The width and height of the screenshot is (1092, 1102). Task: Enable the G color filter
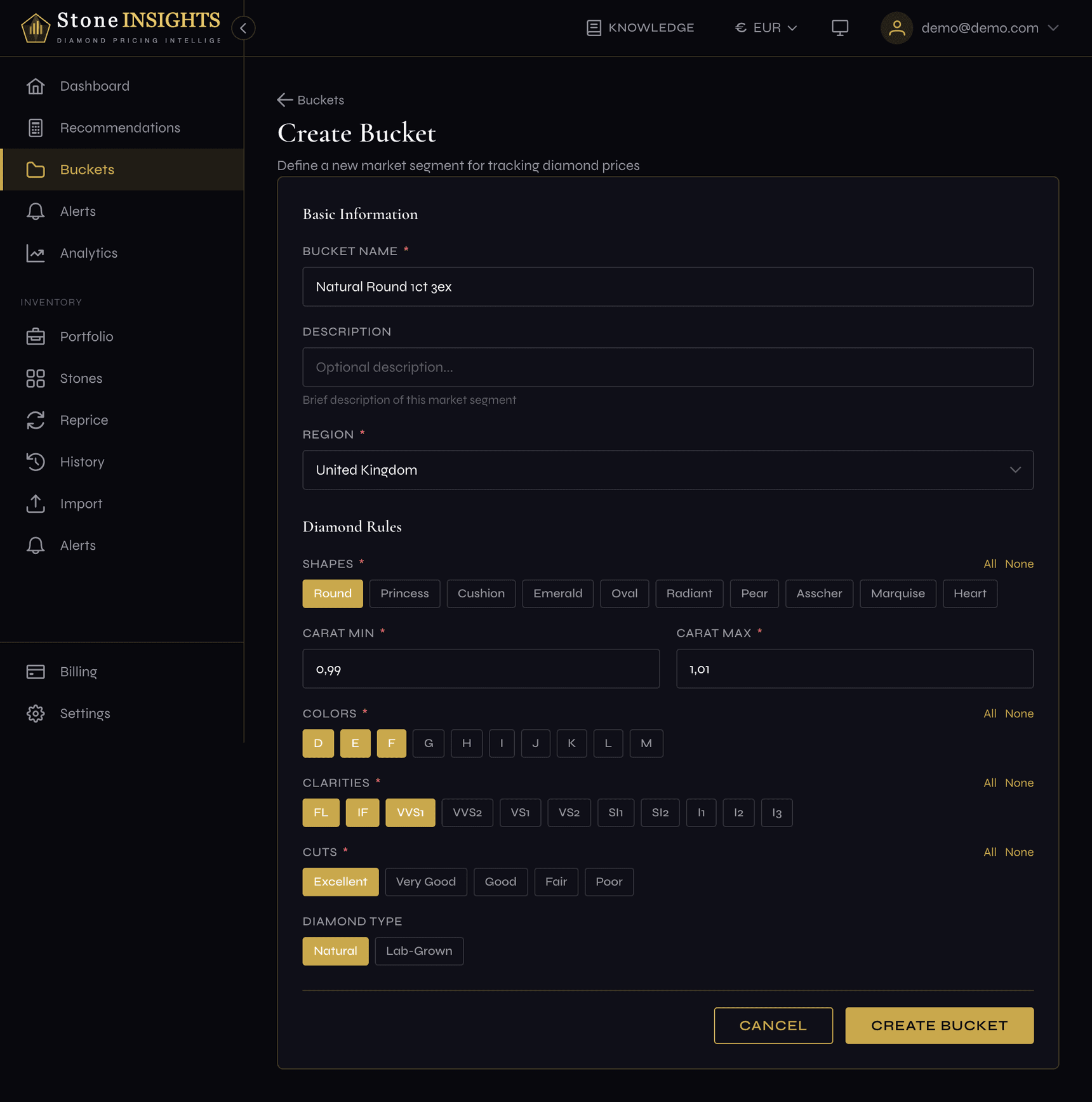click(429, 743)
